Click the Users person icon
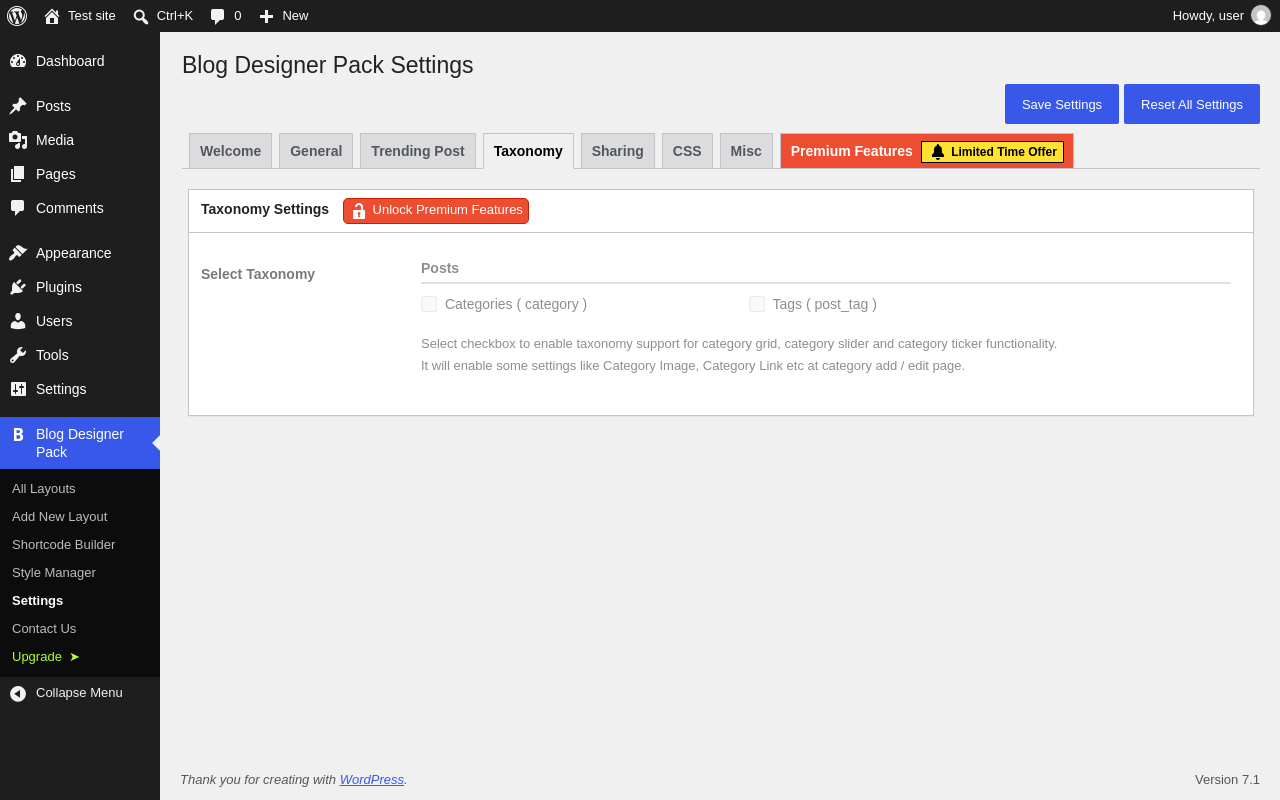 [18, 321]
